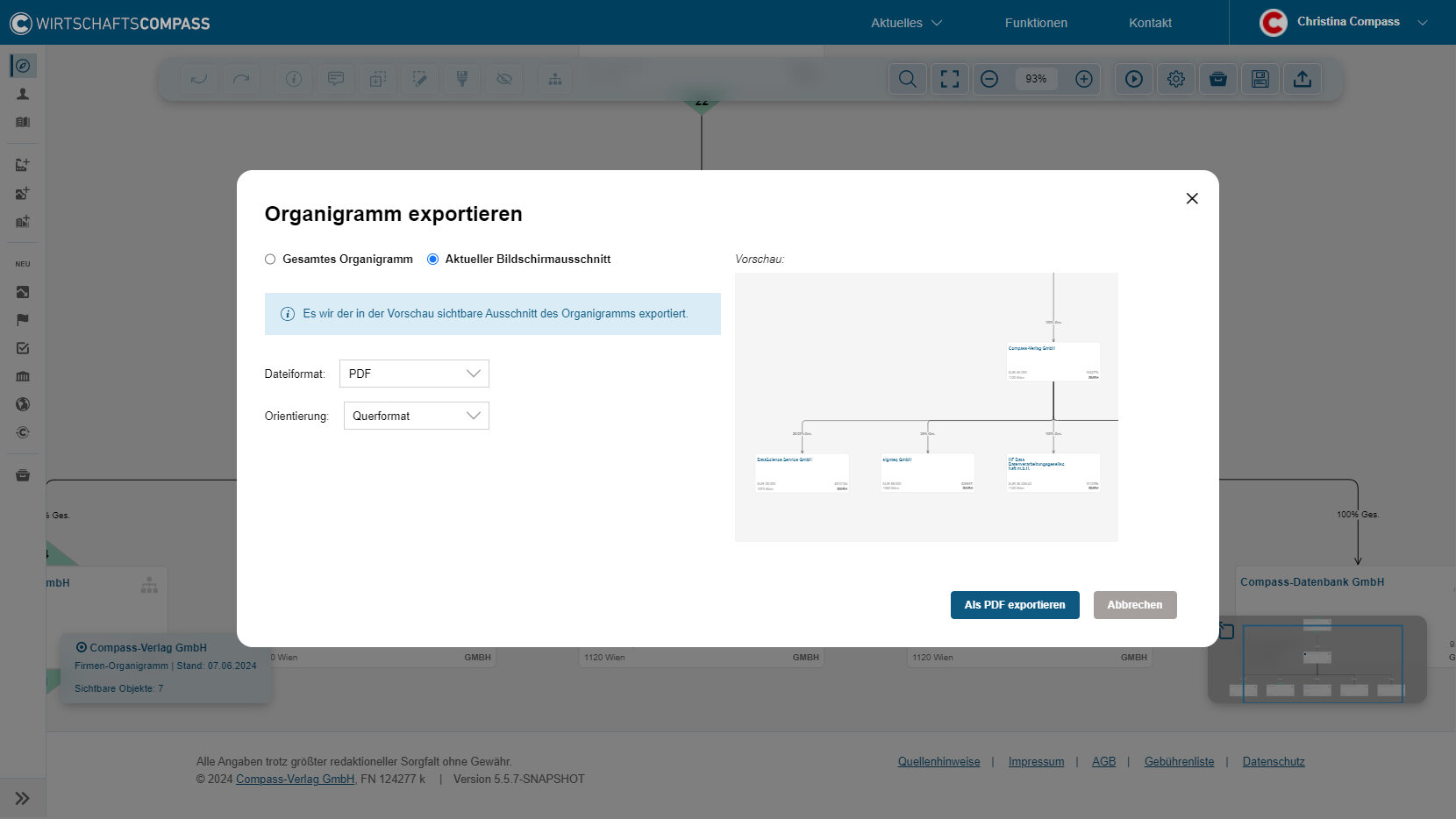This screenshot has height=819, width=1456.
Task: Open the Impressum footer link
Action: point(1036,762)
